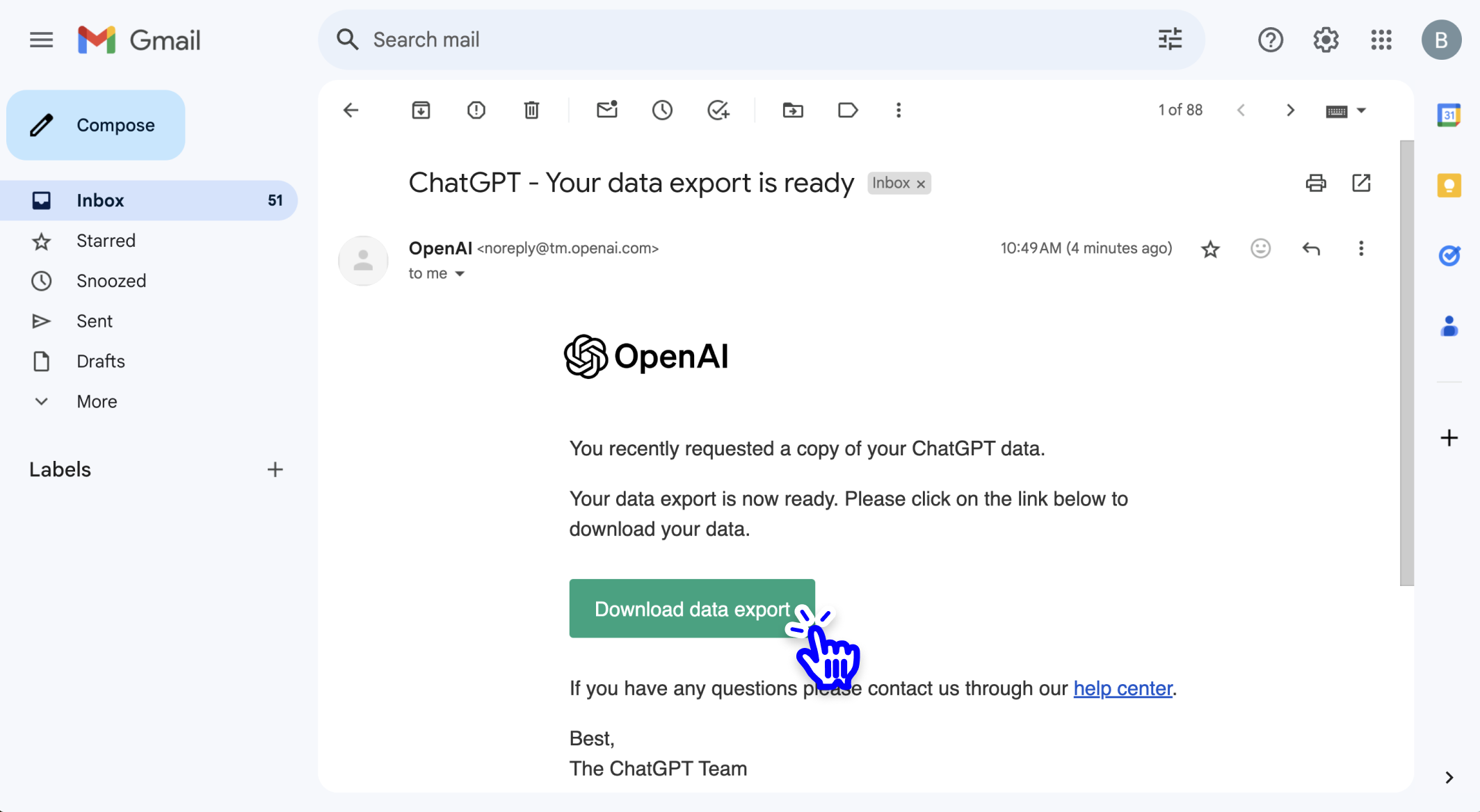The width and height of the screenshot is (1480, 812).
Task: Remove the Inbox label from email
Action: 921,184
